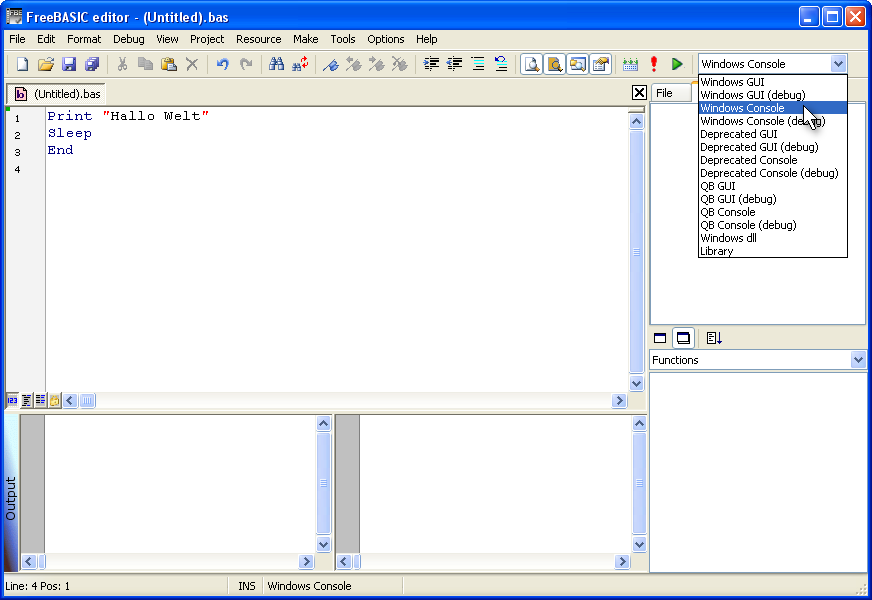Click the vertical Output panel label
The image size is (872, 600).
[x=11, y=498]
